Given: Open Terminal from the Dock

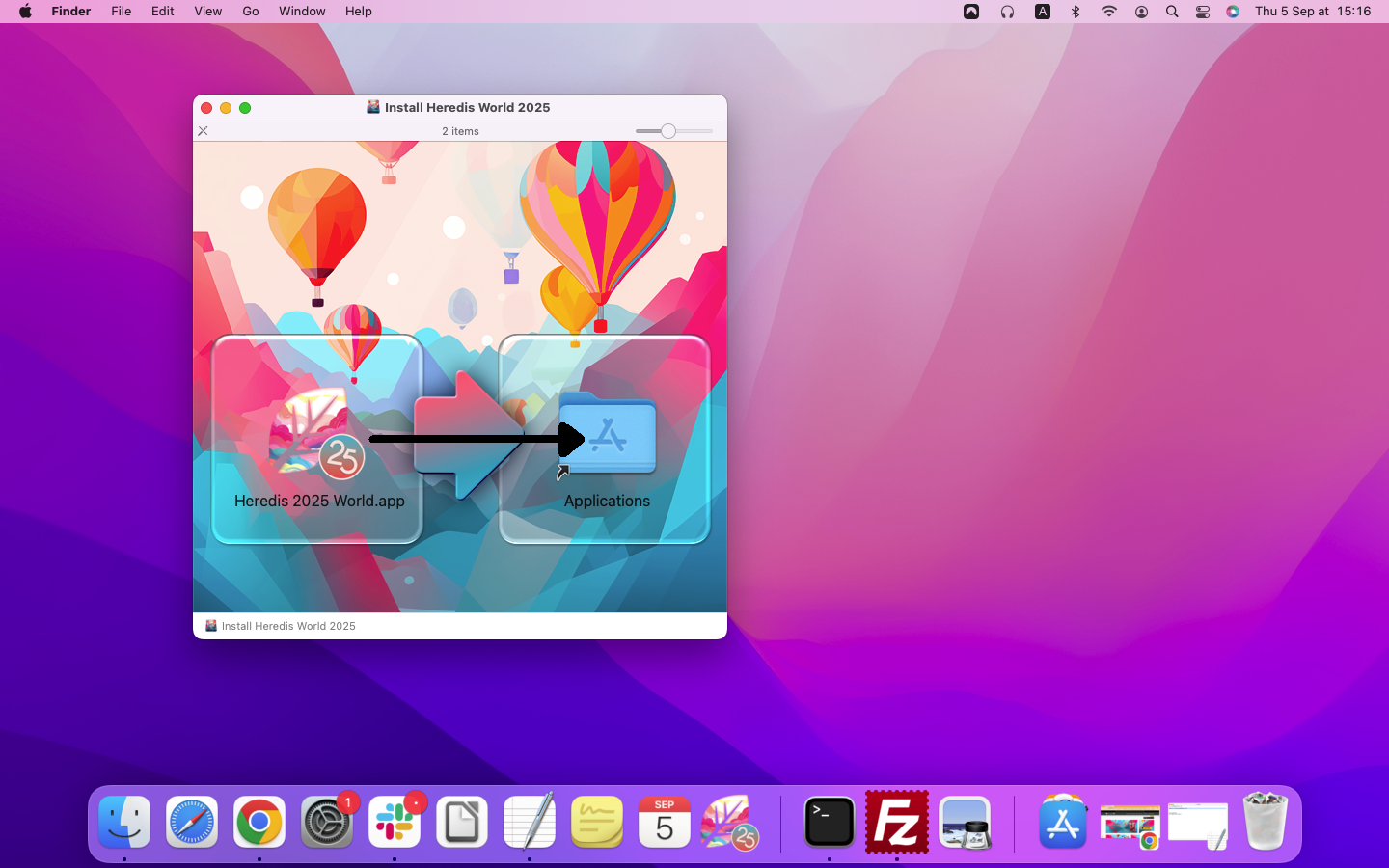Looking at the screenshot, I should (x=830, y=823).
